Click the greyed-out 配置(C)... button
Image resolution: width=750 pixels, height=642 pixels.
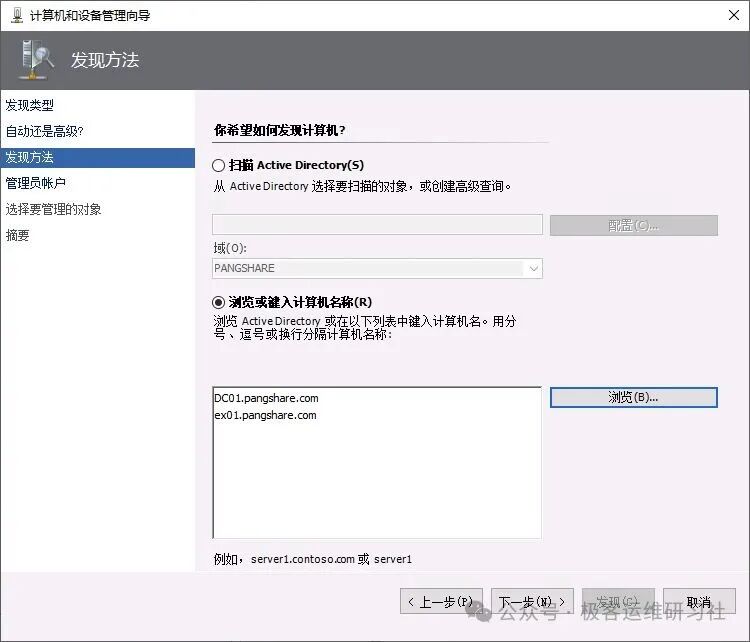633,225
